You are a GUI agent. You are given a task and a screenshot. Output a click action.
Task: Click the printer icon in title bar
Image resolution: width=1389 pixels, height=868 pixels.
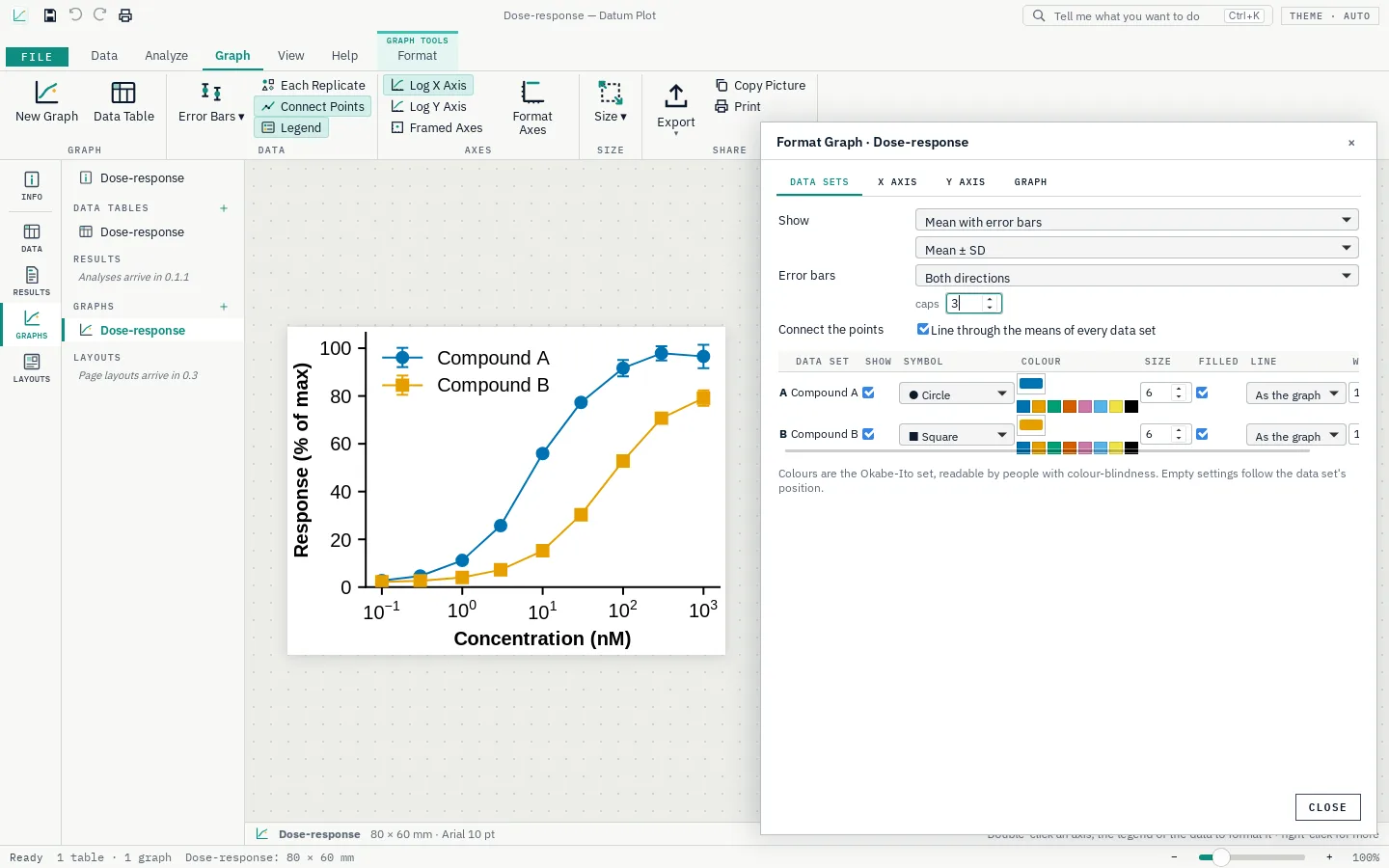coord(125,15)
